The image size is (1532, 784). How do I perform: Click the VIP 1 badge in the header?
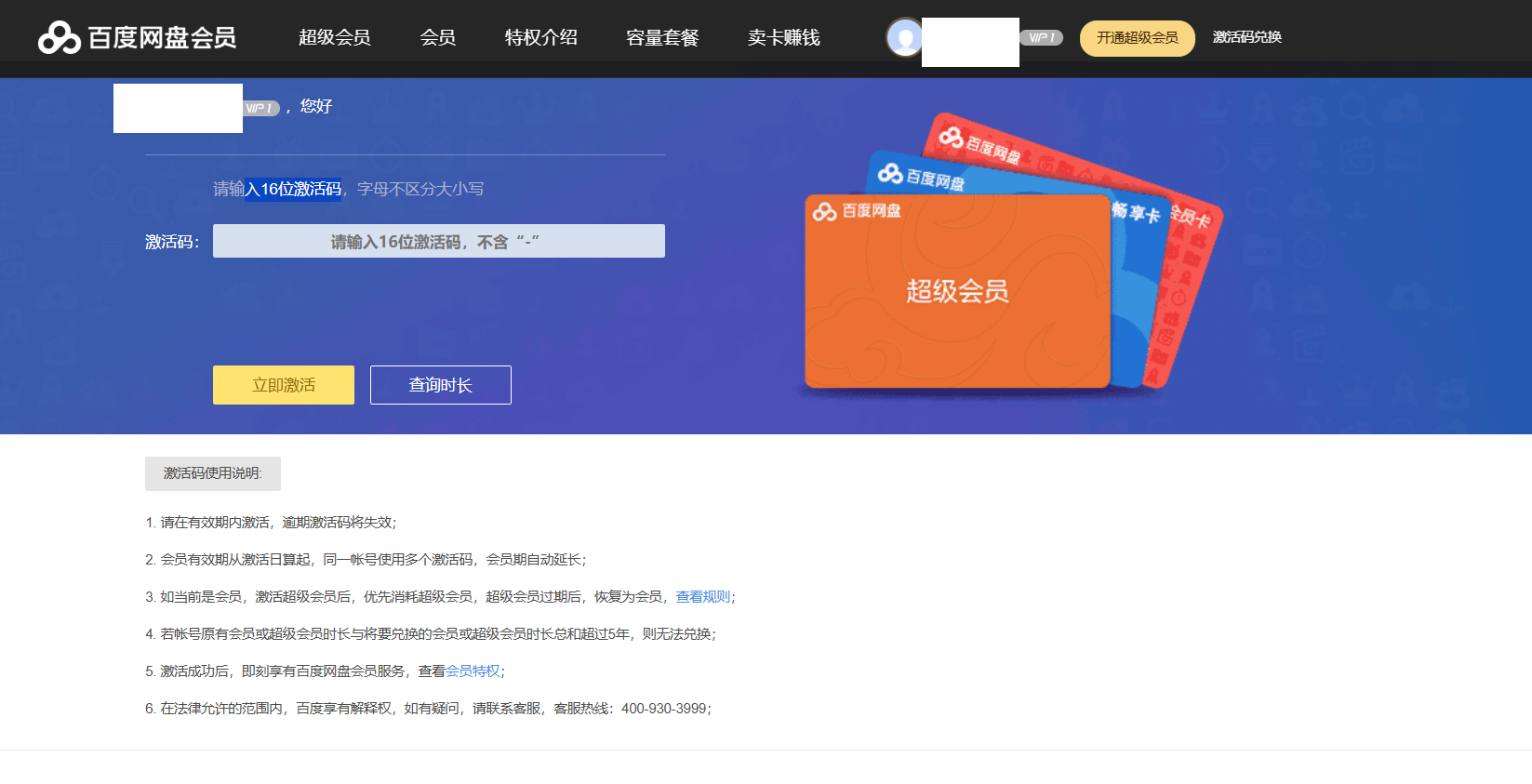pos(1041,38)
